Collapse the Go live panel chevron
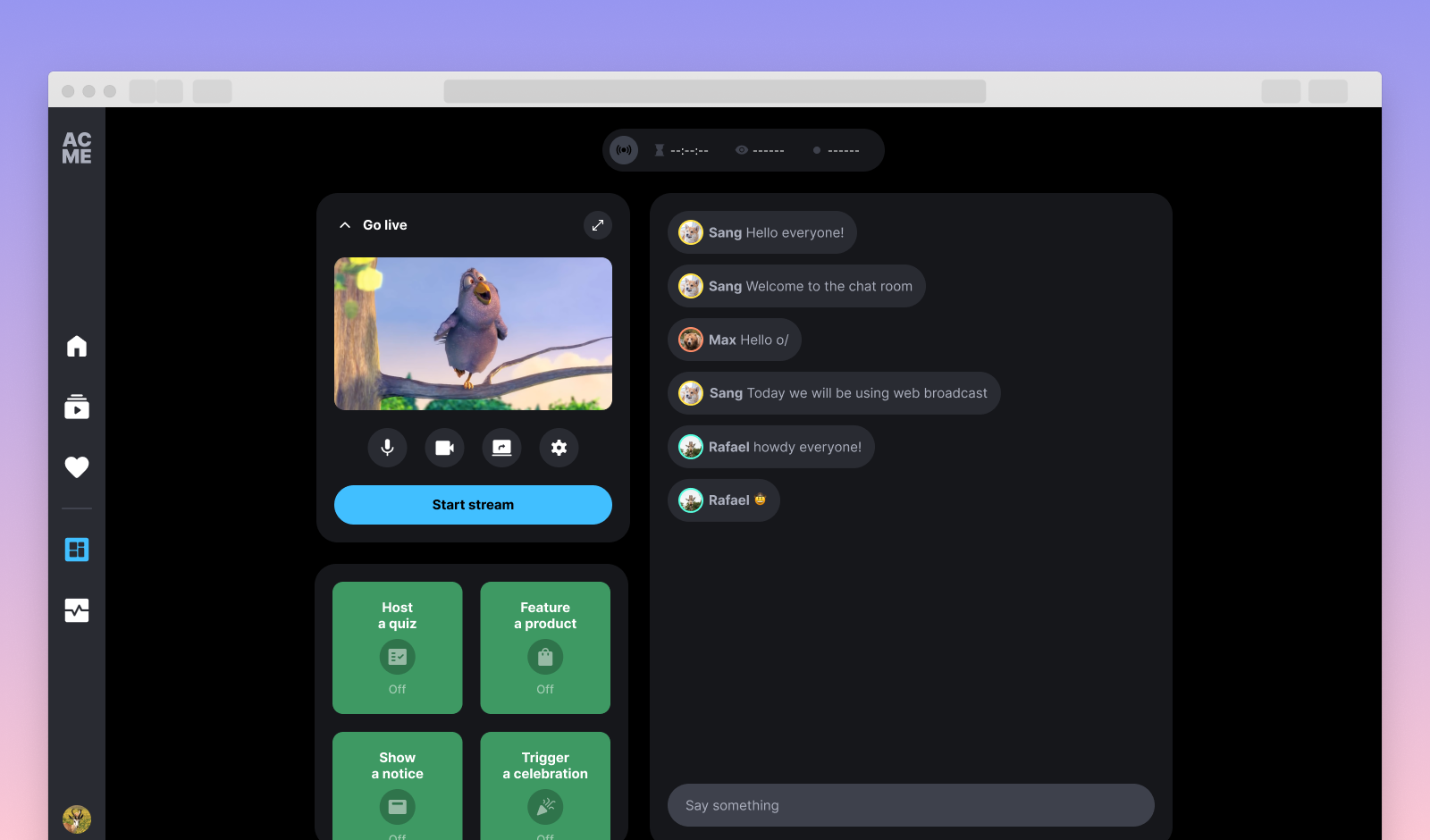 coord(345,225)
